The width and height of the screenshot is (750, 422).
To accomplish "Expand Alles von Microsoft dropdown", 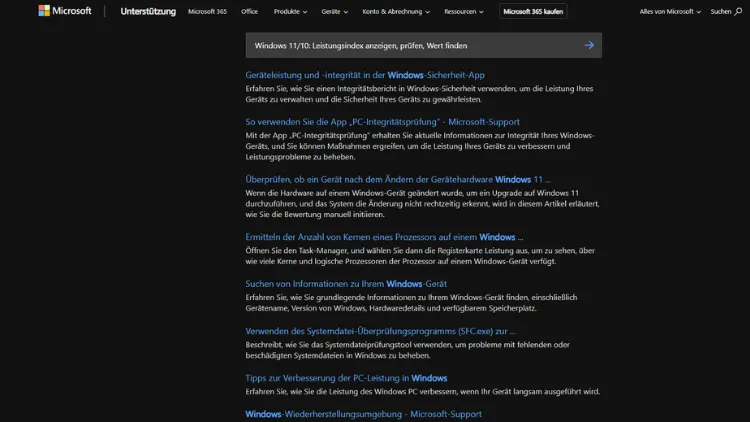I will 670,11.
